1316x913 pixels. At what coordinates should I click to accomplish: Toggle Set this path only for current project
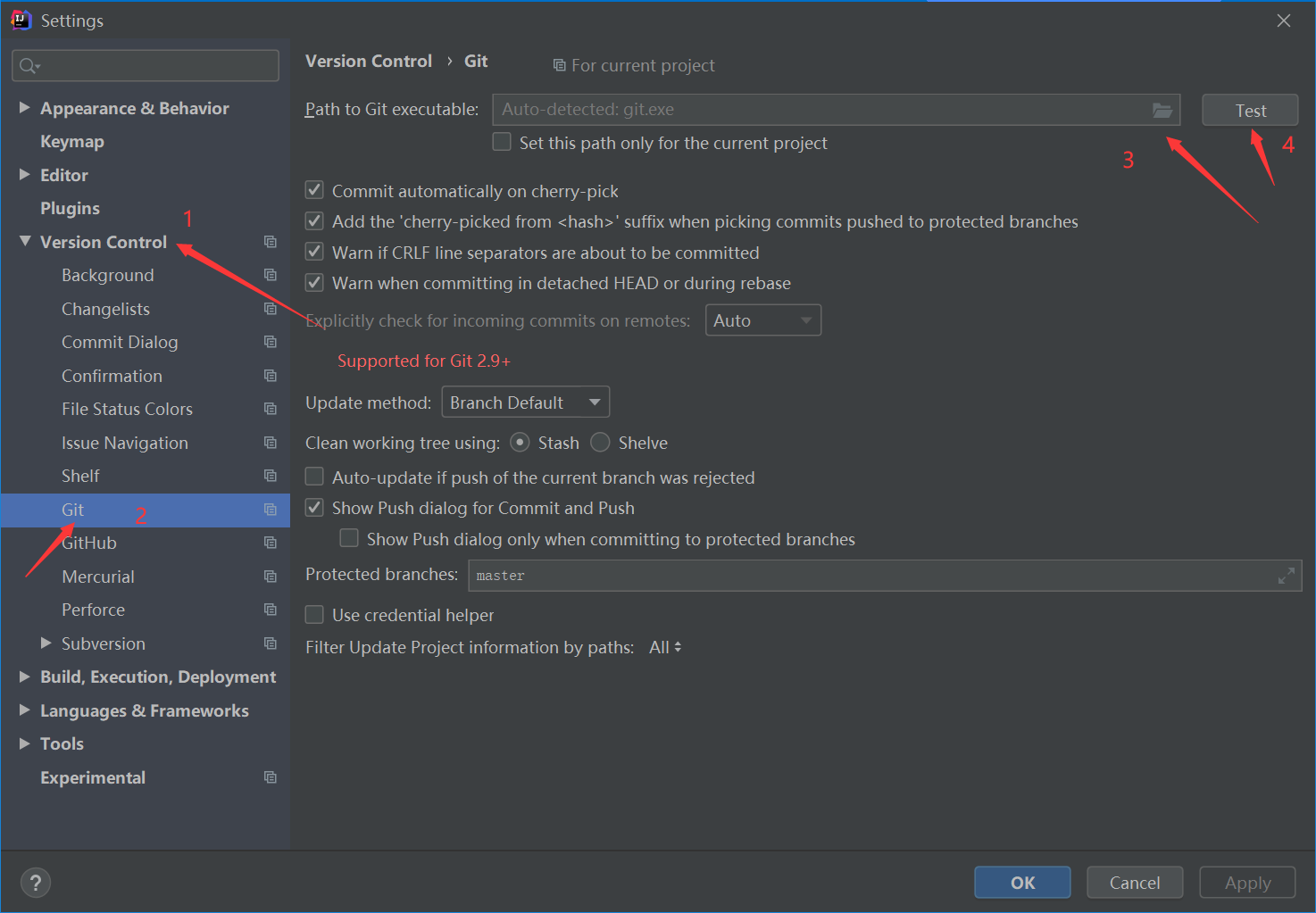click(x=502, y=142)
